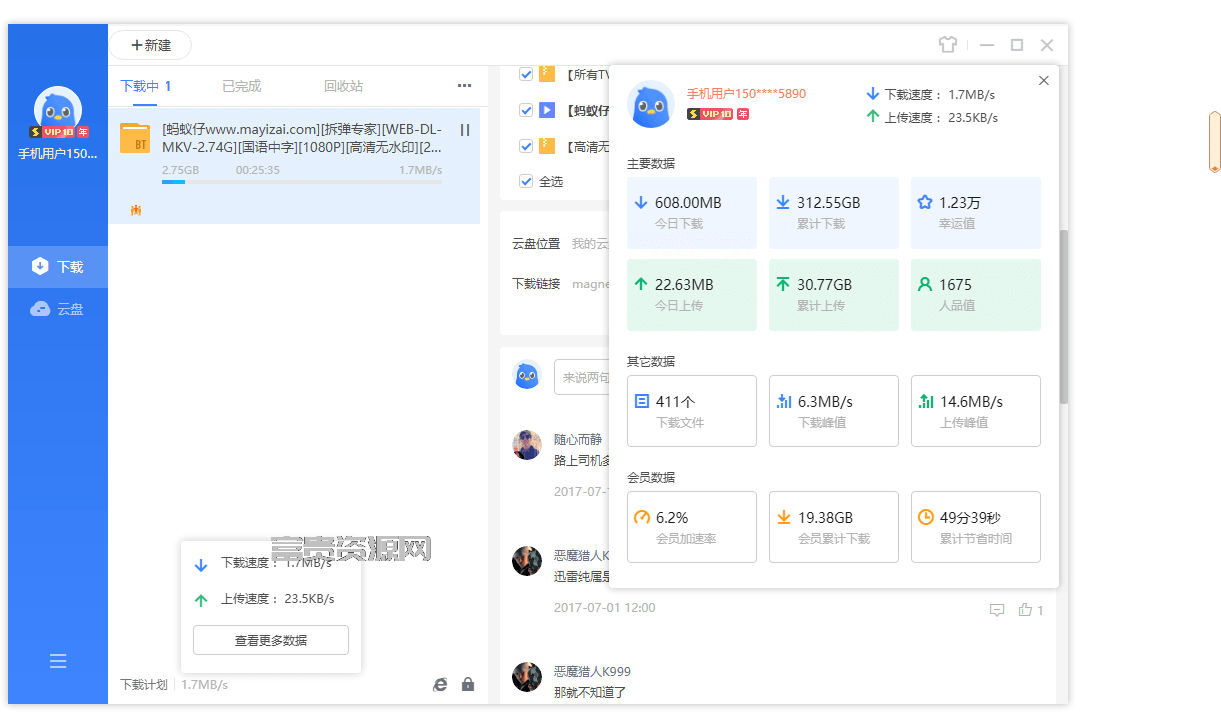Click the 6.3MB/s 下载峰值 card
Image resolution: width=1221 pixels, height=712 pixels.
point(834,411)
